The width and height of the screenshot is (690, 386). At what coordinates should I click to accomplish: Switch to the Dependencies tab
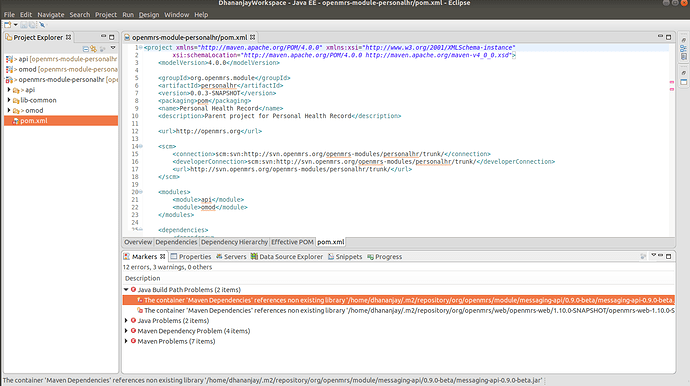[176, 242]
